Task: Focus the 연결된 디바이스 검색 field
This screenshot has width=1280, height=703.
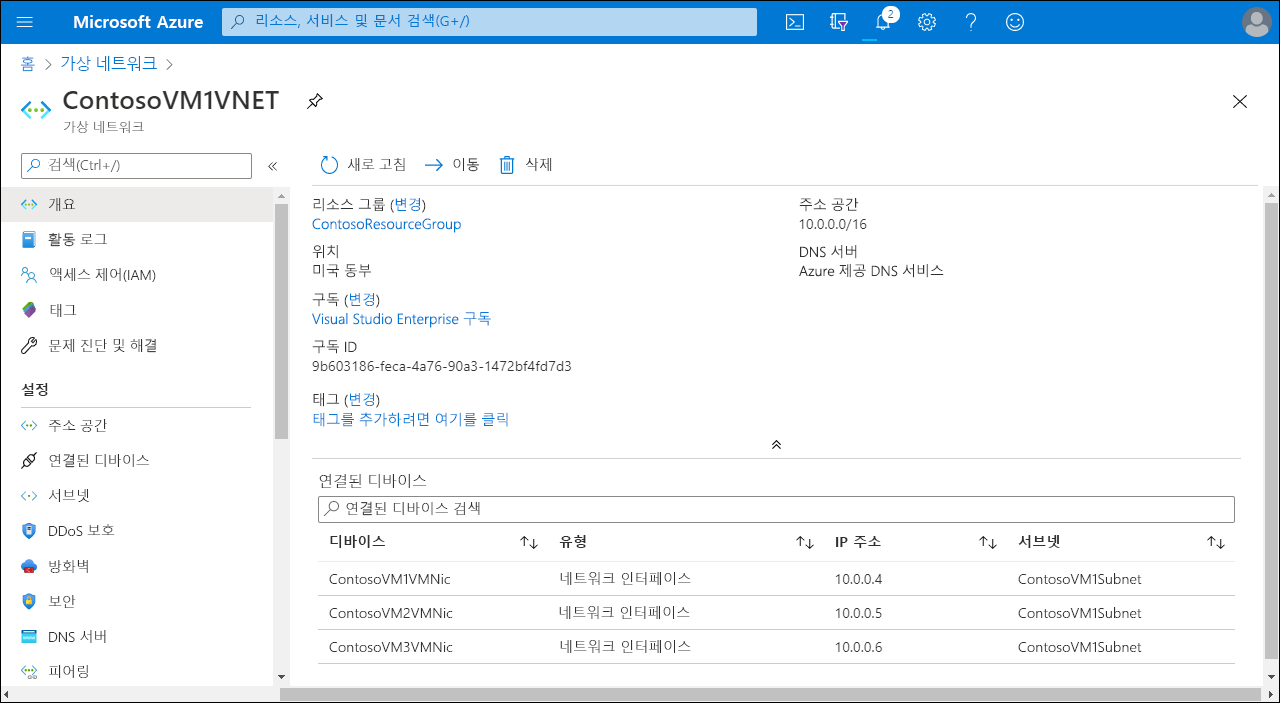Action: 776,509
